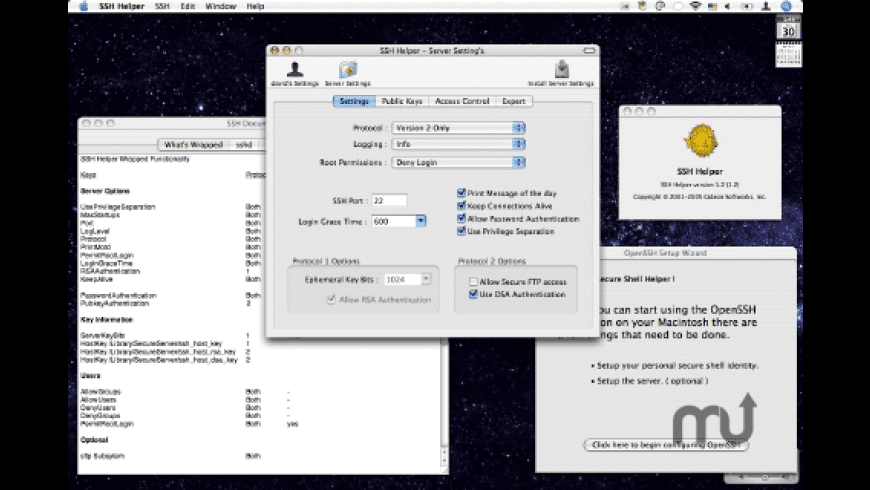Open the Window menu
870x490 pixels.
221,6
